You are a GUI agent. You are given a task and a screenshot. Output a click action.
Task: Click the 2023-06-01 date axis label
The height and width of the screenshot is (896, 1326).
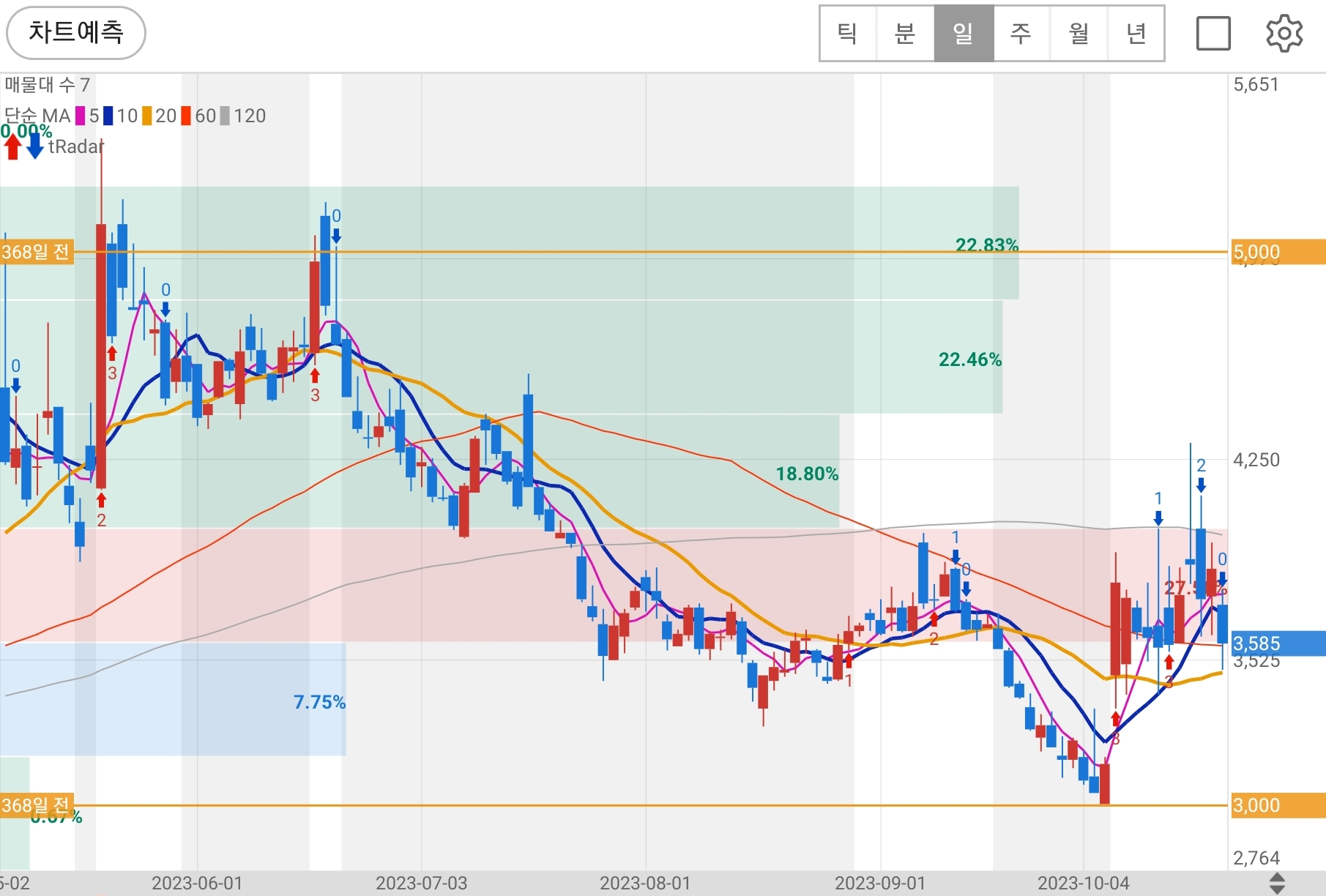pos(197,883)
